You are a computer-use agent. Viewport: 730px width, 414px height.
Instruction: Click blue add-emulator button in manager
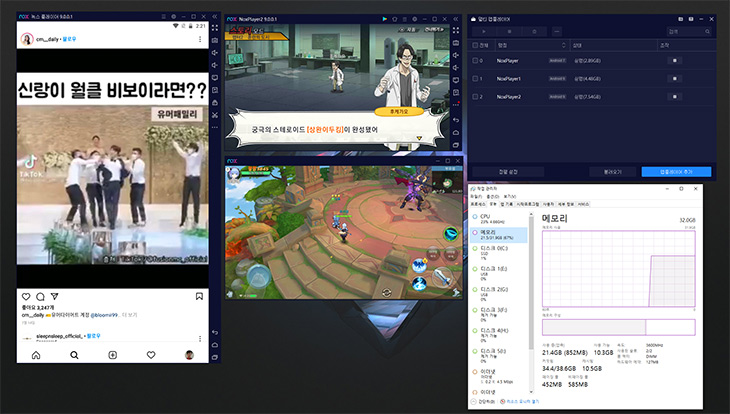pos(676,172)
